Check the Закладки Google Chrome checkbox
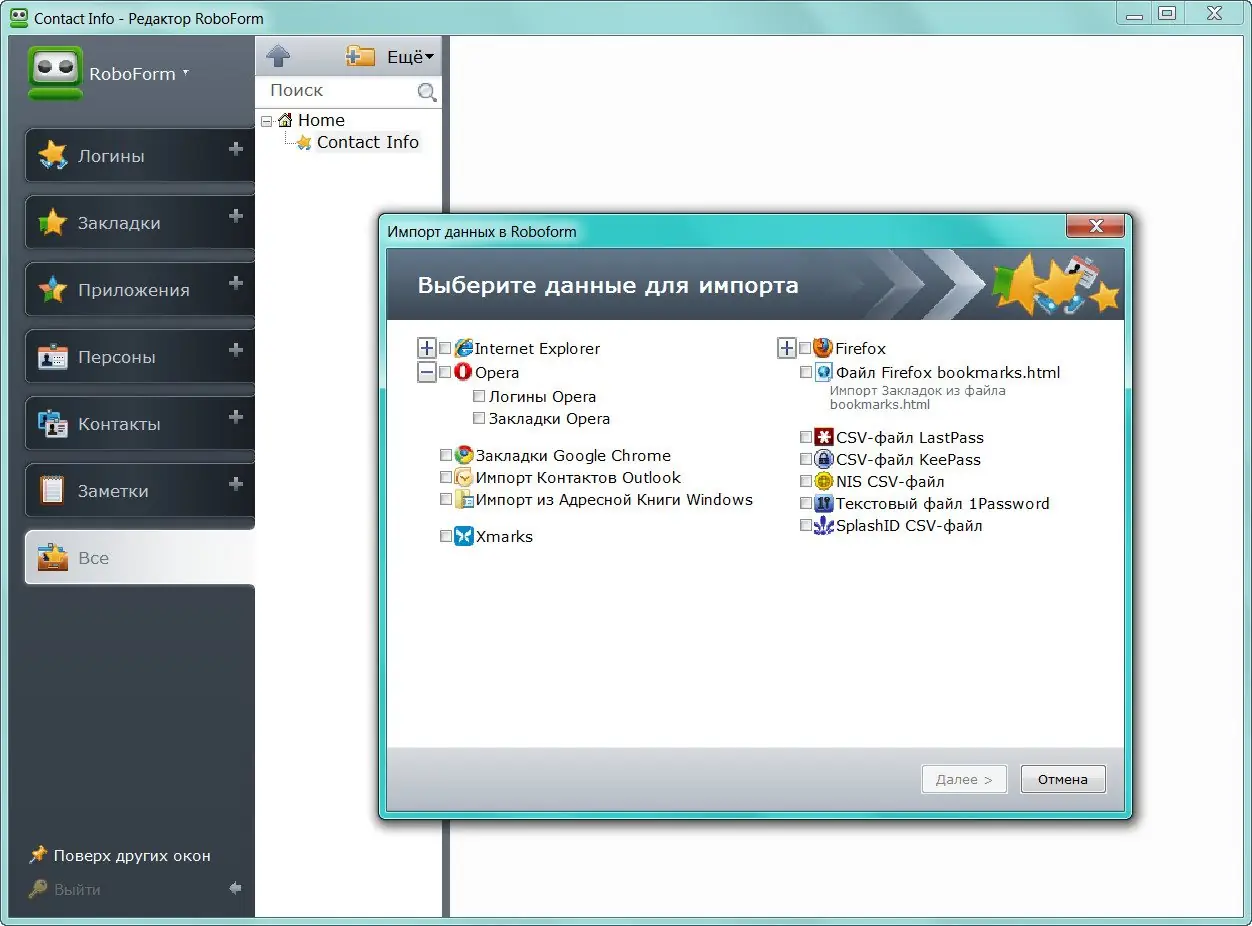Viewport: 1252px width, 926px height. click(x=446, y=455)
